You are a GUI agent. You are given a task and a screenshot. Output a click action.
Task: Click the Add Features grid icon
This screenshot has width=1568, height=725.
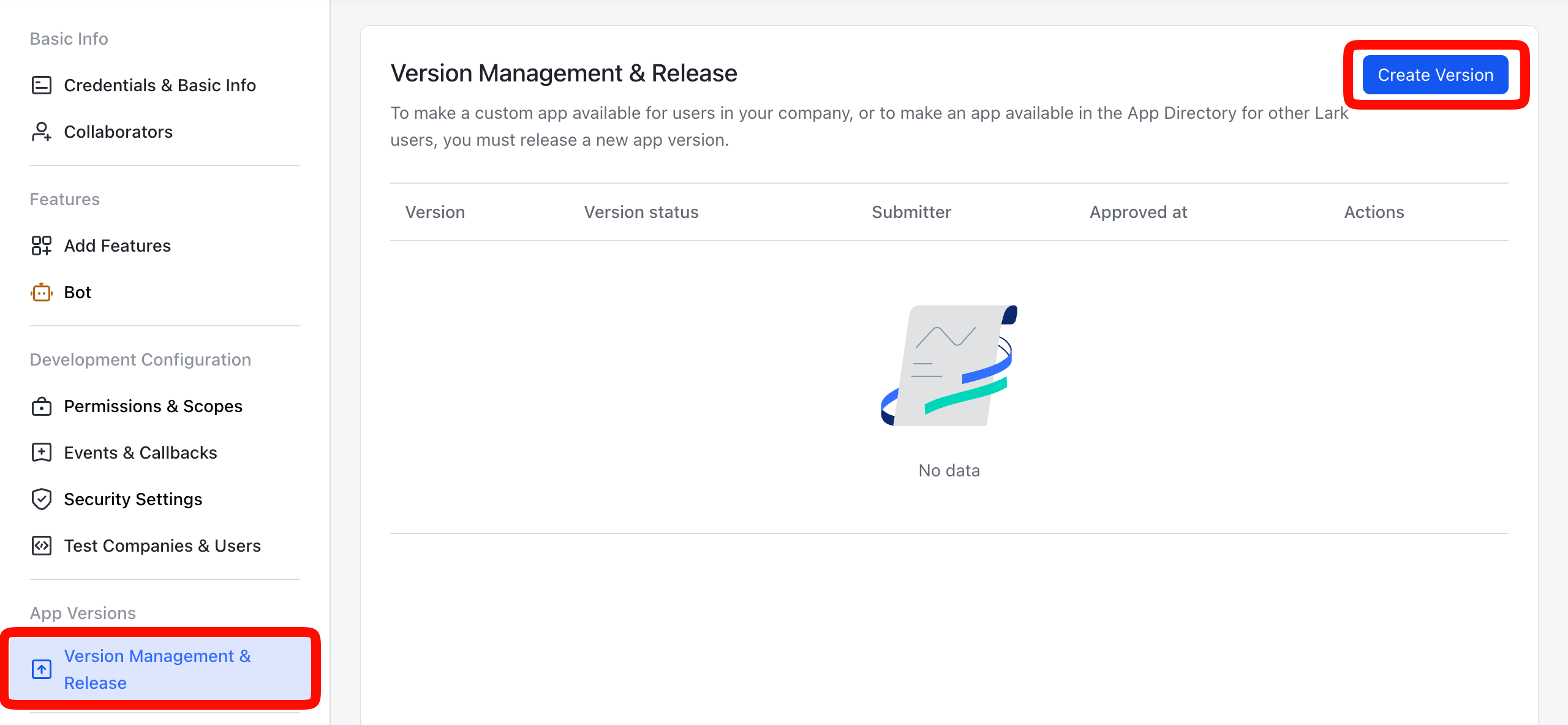[41, 246]
